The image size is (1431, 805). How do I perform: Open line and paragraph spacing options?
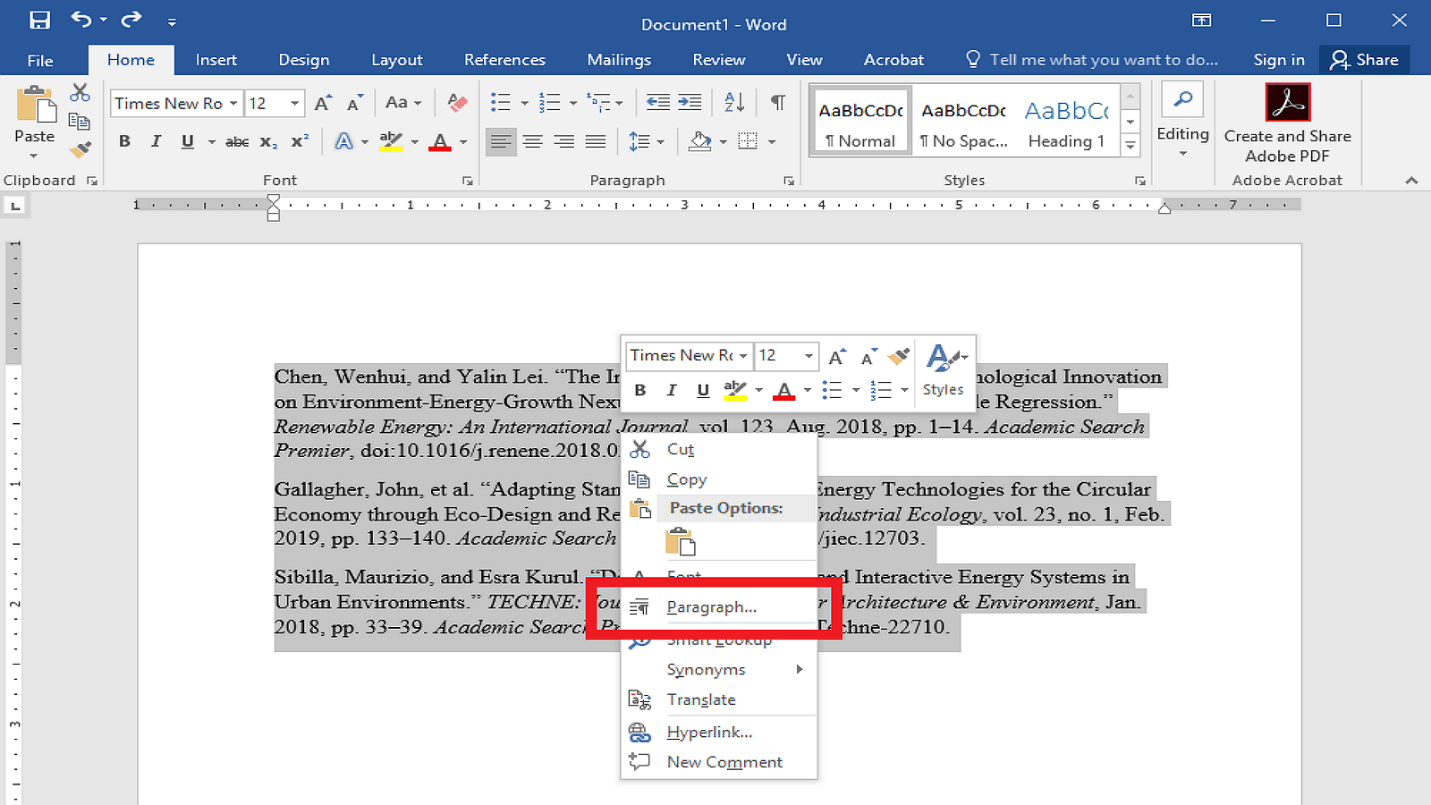point(640,142)
